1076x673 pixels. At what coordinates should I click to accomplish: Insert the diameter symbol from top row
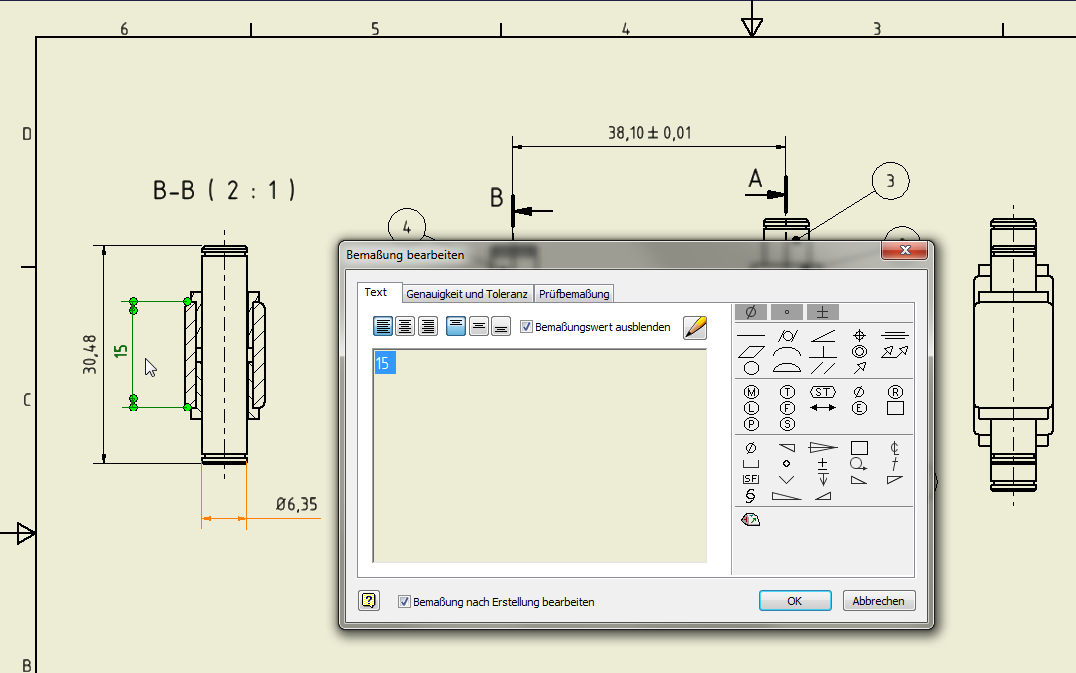coord(751,312)
